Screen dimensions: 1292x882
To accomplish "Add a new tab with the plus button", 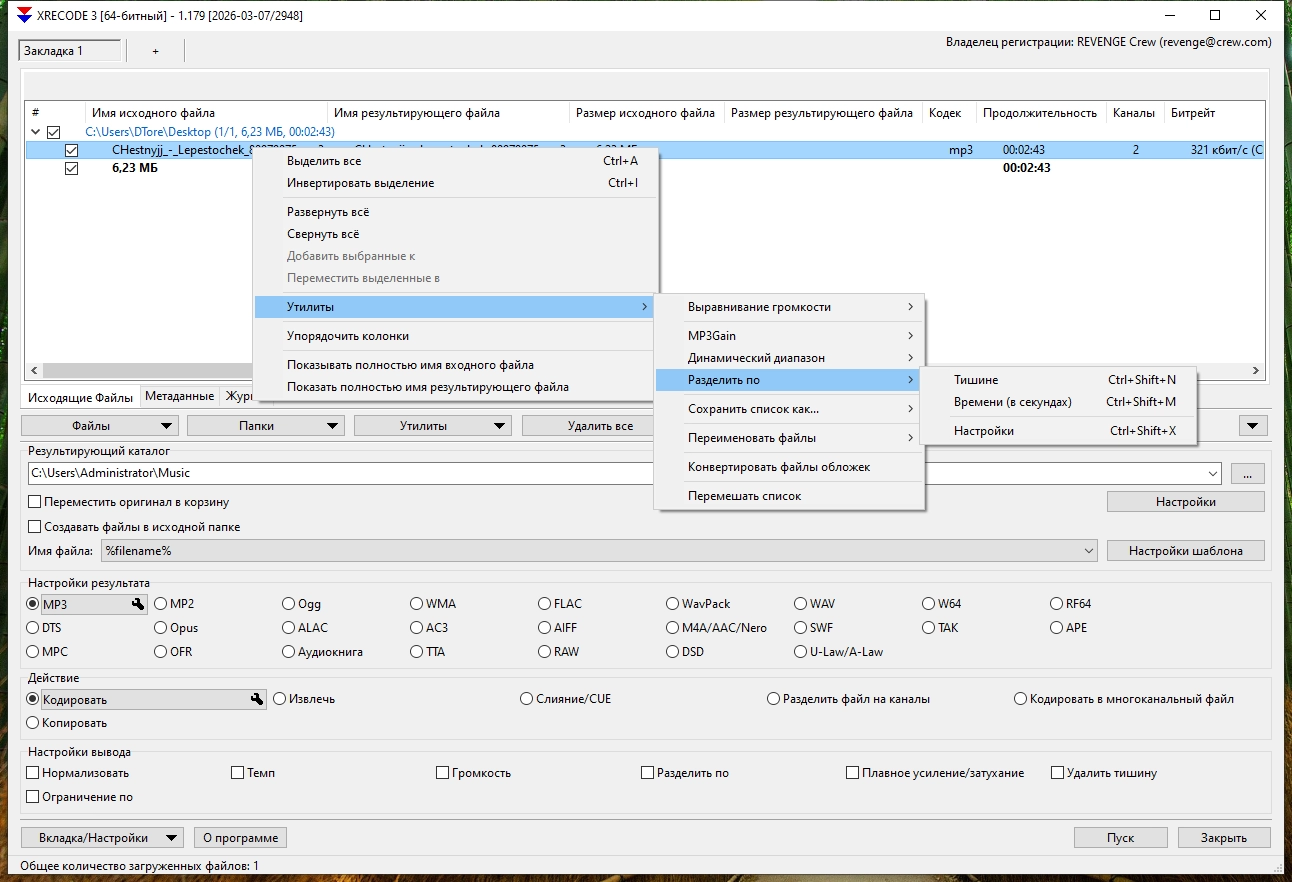I will 155,51.
